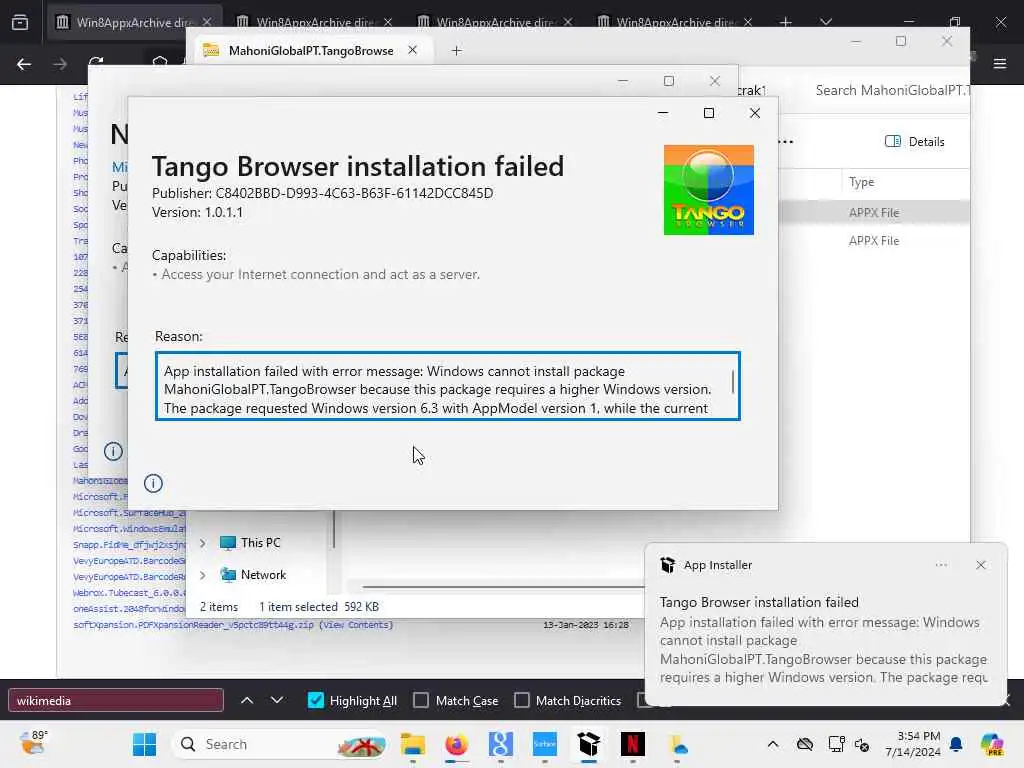
Task: Click the Firefox forward arrow
Action: tap(60, 64)
